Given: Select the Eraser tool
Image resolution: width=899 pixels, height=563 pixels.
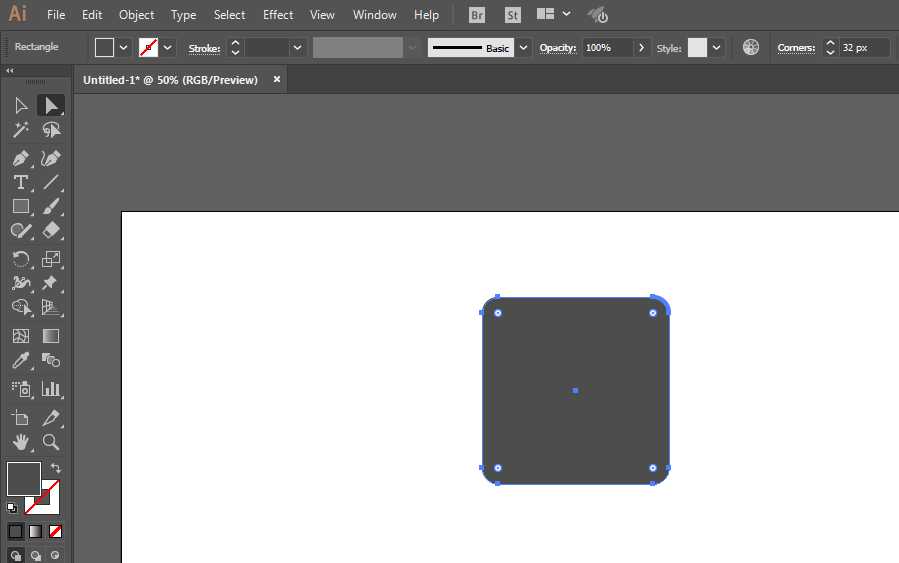Looking at the screenshot, I should click(51, 231).
